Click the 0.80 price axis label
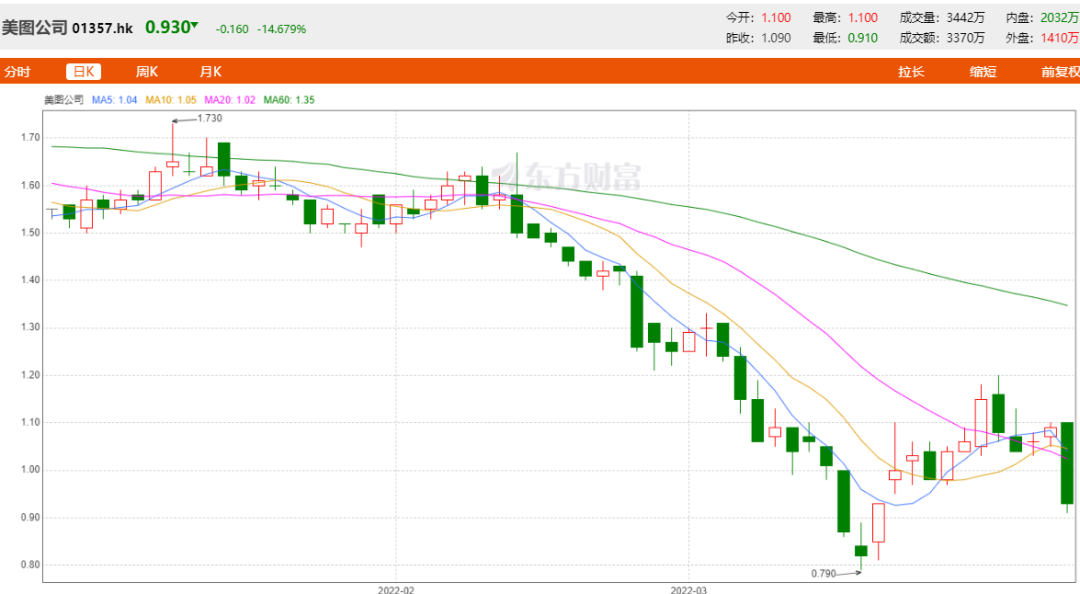This screenshot has height=594, width=1080. point(30,565)
